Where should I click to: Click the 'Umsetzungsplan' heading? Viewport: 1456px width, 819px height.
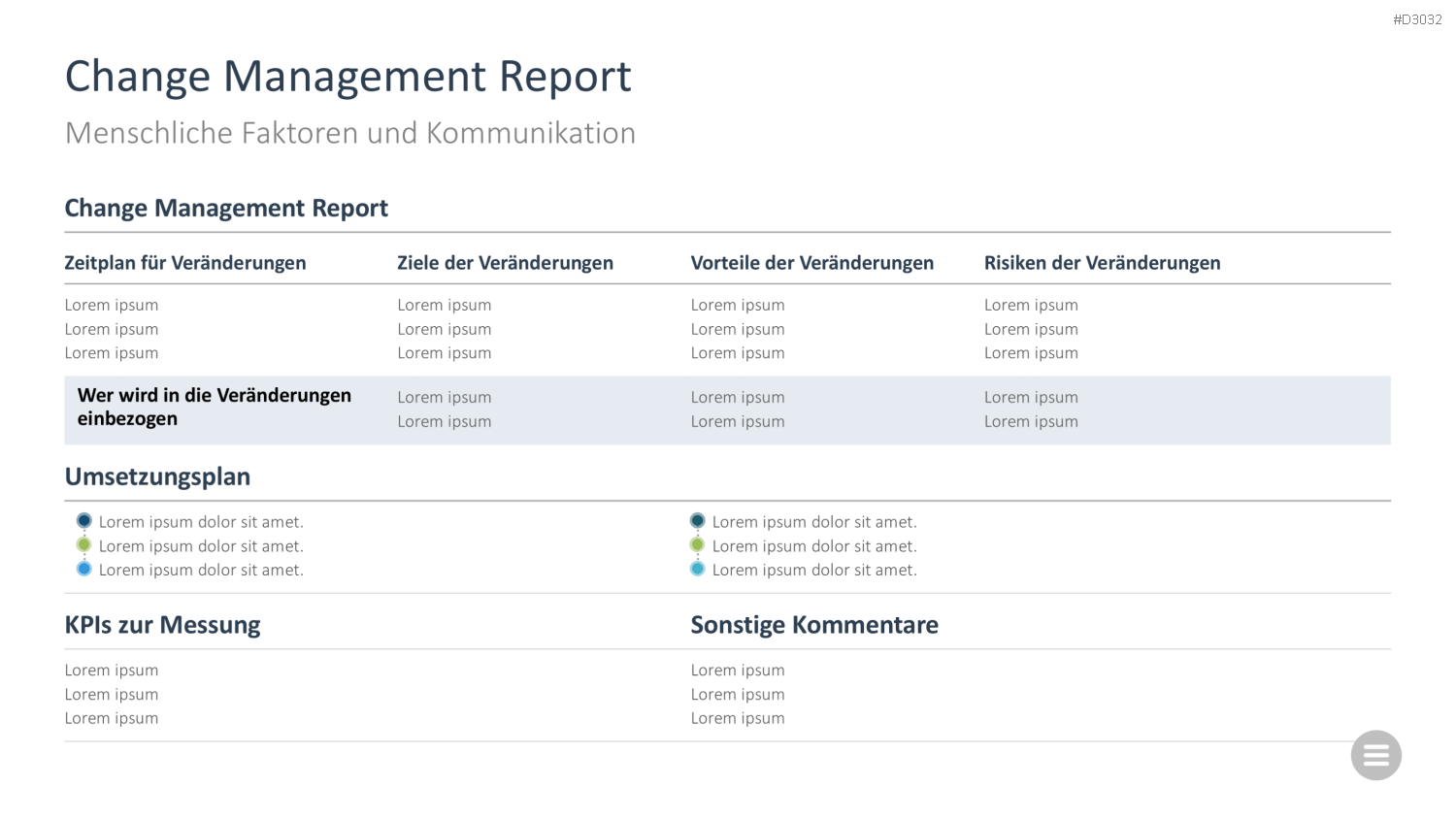[157, 477]
